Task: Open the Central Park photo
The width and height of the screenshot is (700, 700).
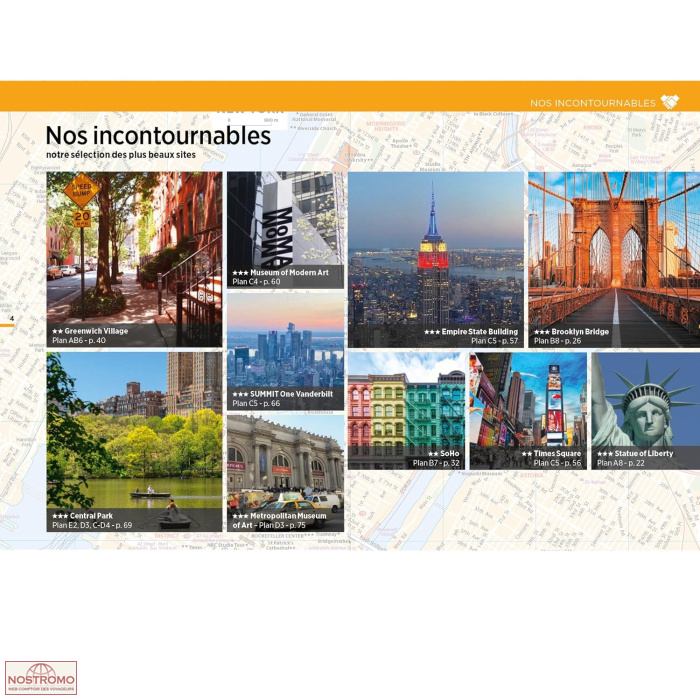Action: pos(134,442)
